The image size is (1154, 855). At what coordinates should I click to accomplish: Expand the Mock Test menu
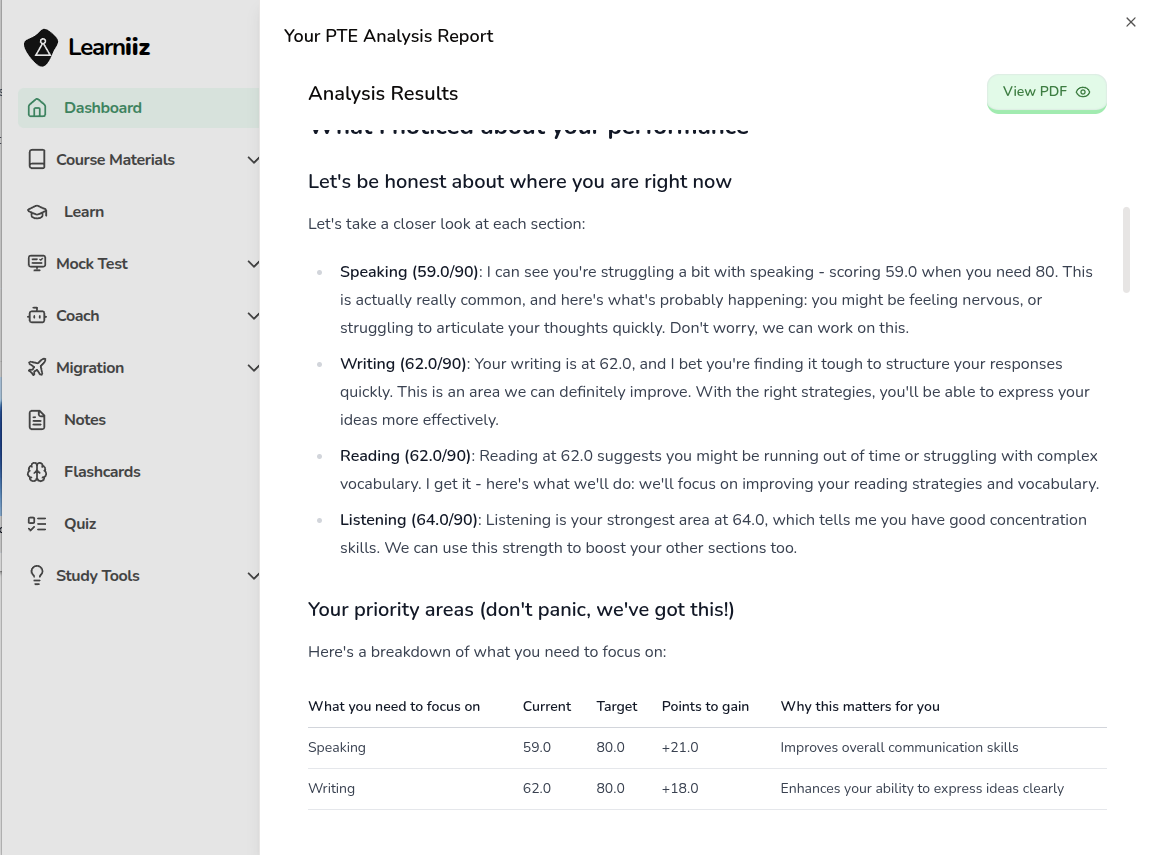253,263
